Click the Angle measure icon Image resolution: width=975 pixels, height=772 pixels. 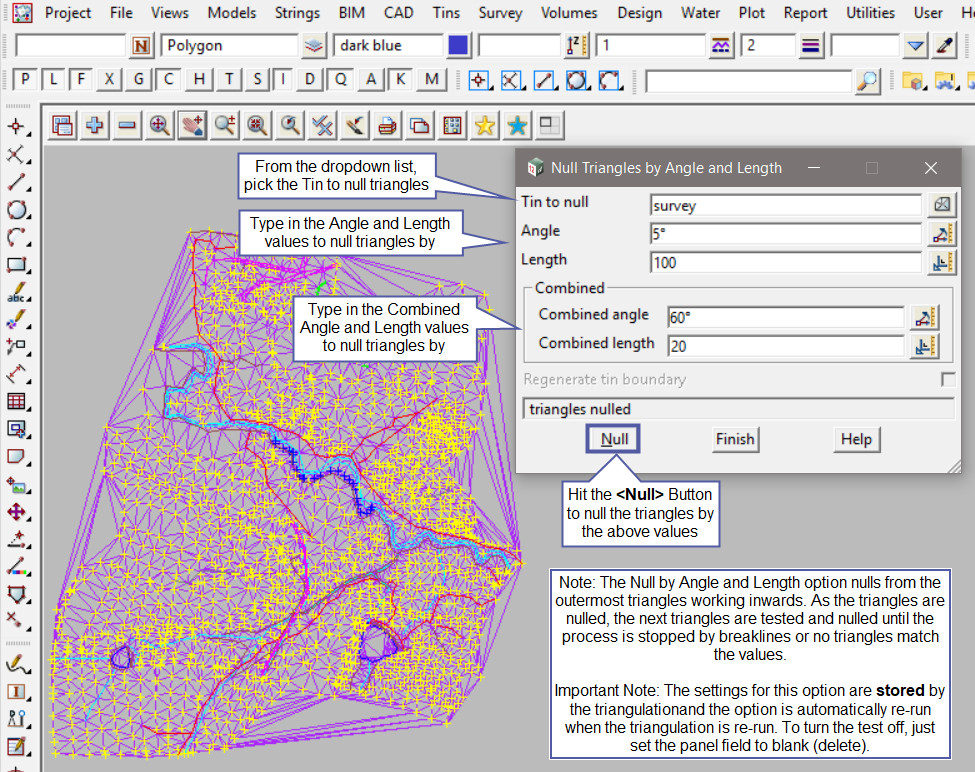(942, 233)
